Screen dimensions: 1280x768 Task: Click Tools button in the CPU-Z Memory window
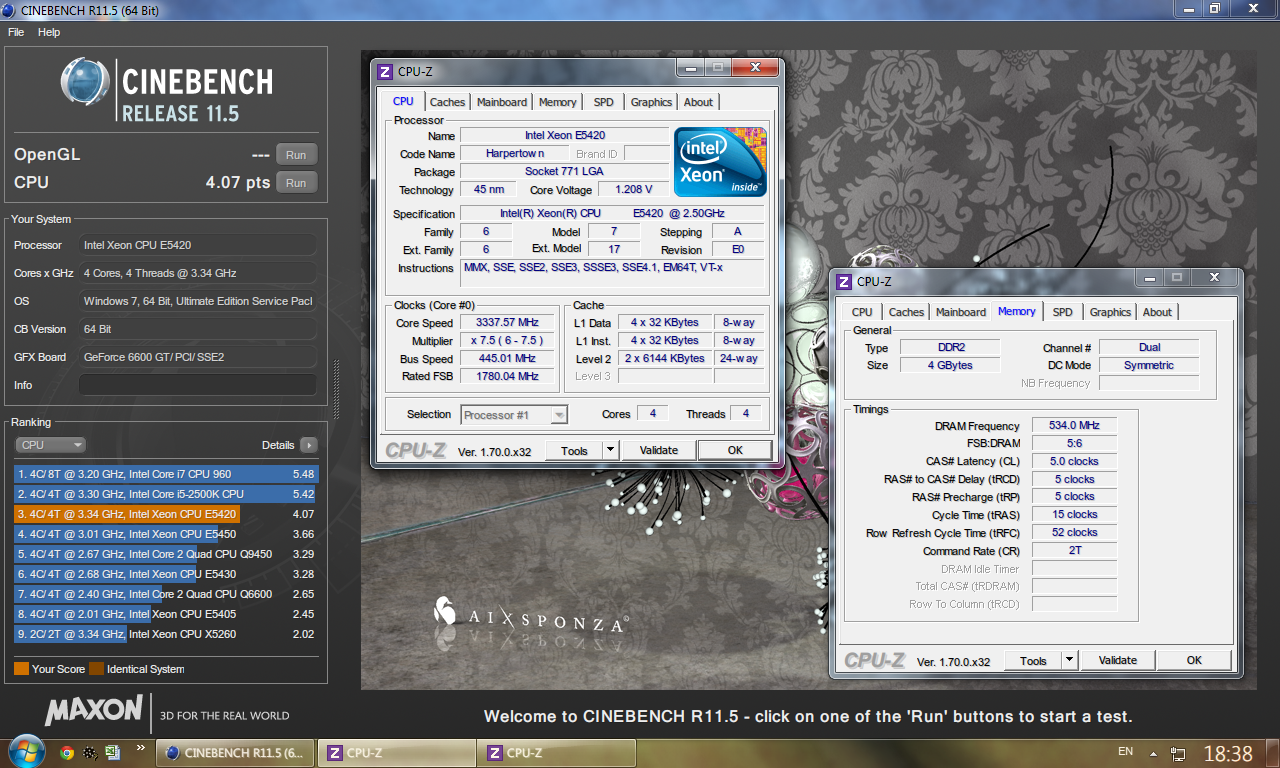click(x=1033, y=661)
